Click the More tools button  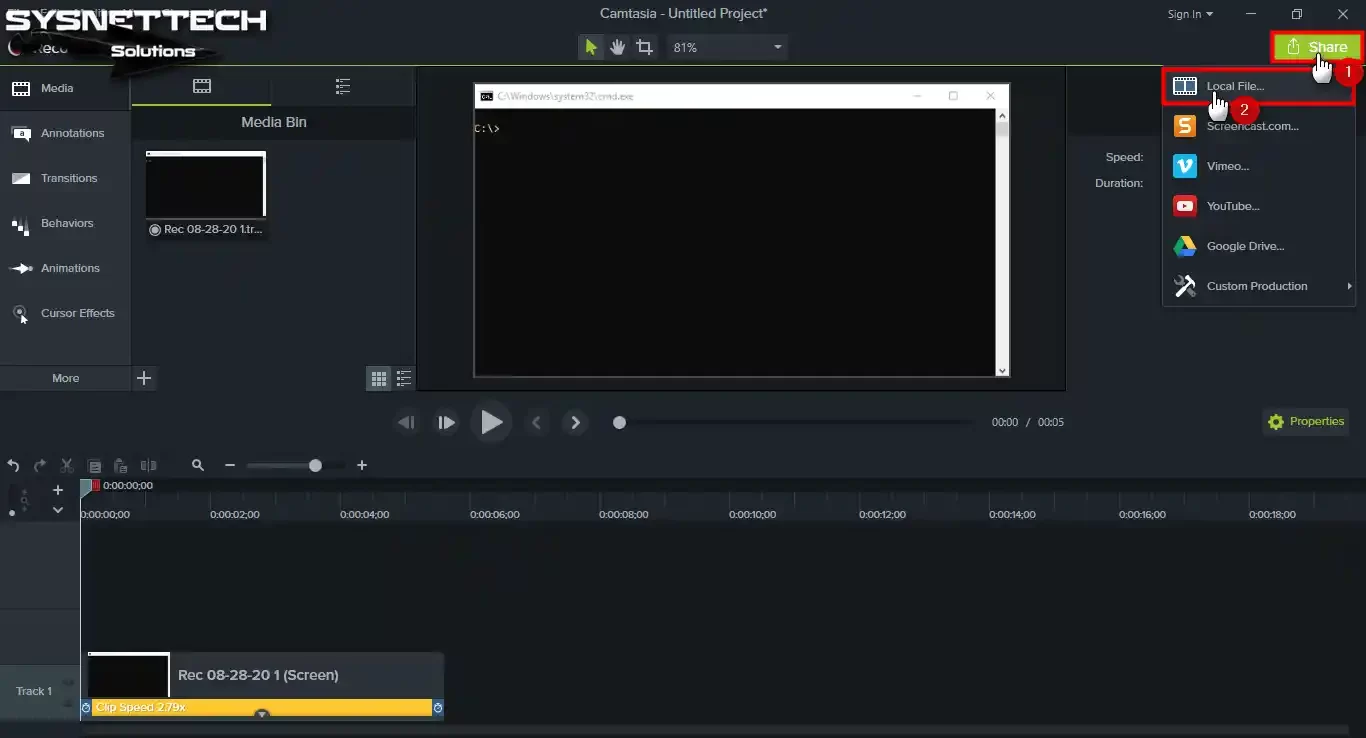tap(65, 378)
